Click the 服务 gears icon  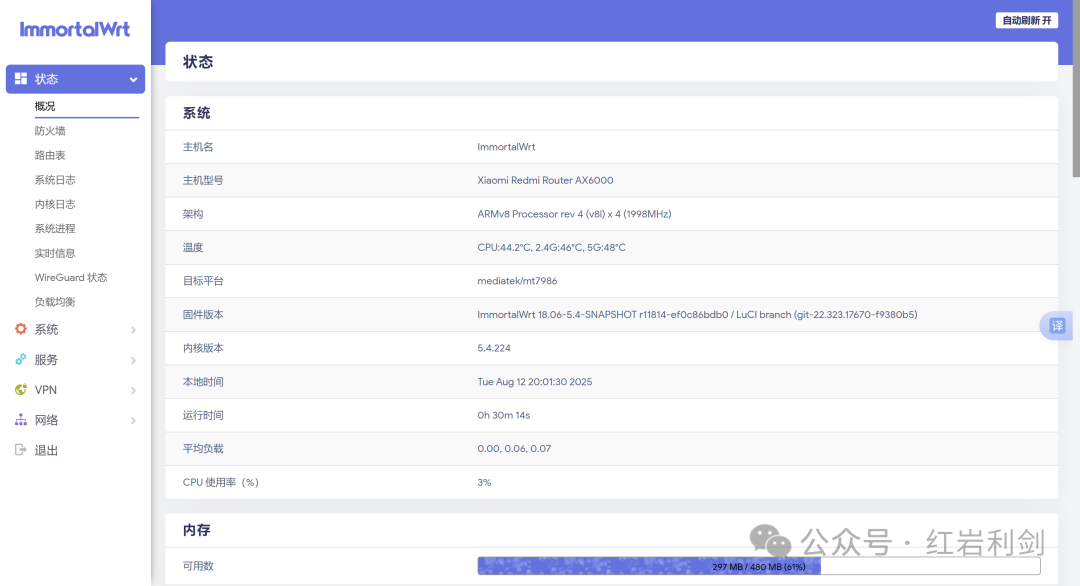(x=21, y=359)
